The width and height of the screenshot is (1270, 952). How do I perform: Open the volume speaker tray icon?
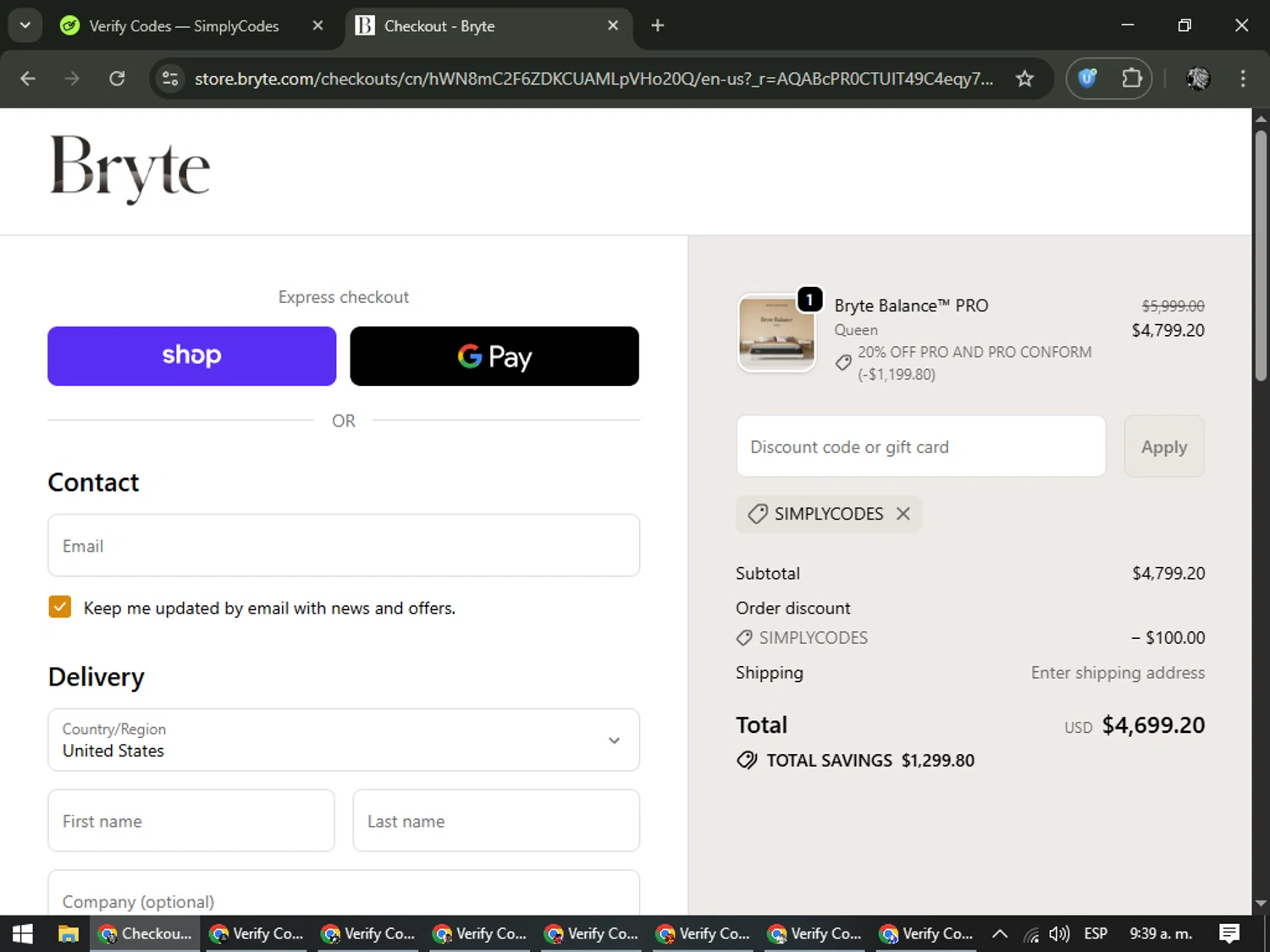click(1058, 934)
